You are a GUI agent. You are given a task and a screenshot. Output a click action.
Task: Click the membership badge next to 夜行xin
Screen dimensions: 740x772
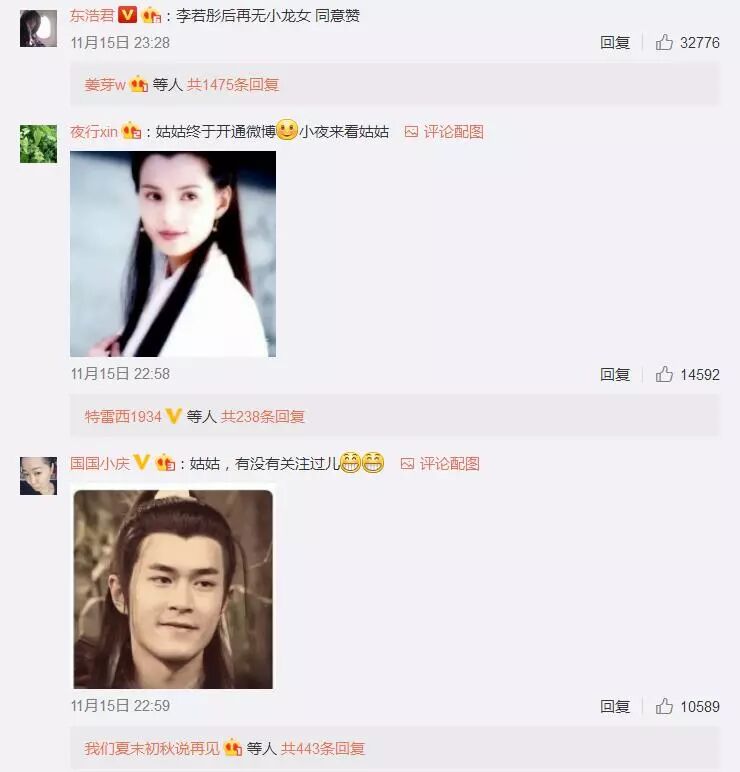(x=131, y=131)
